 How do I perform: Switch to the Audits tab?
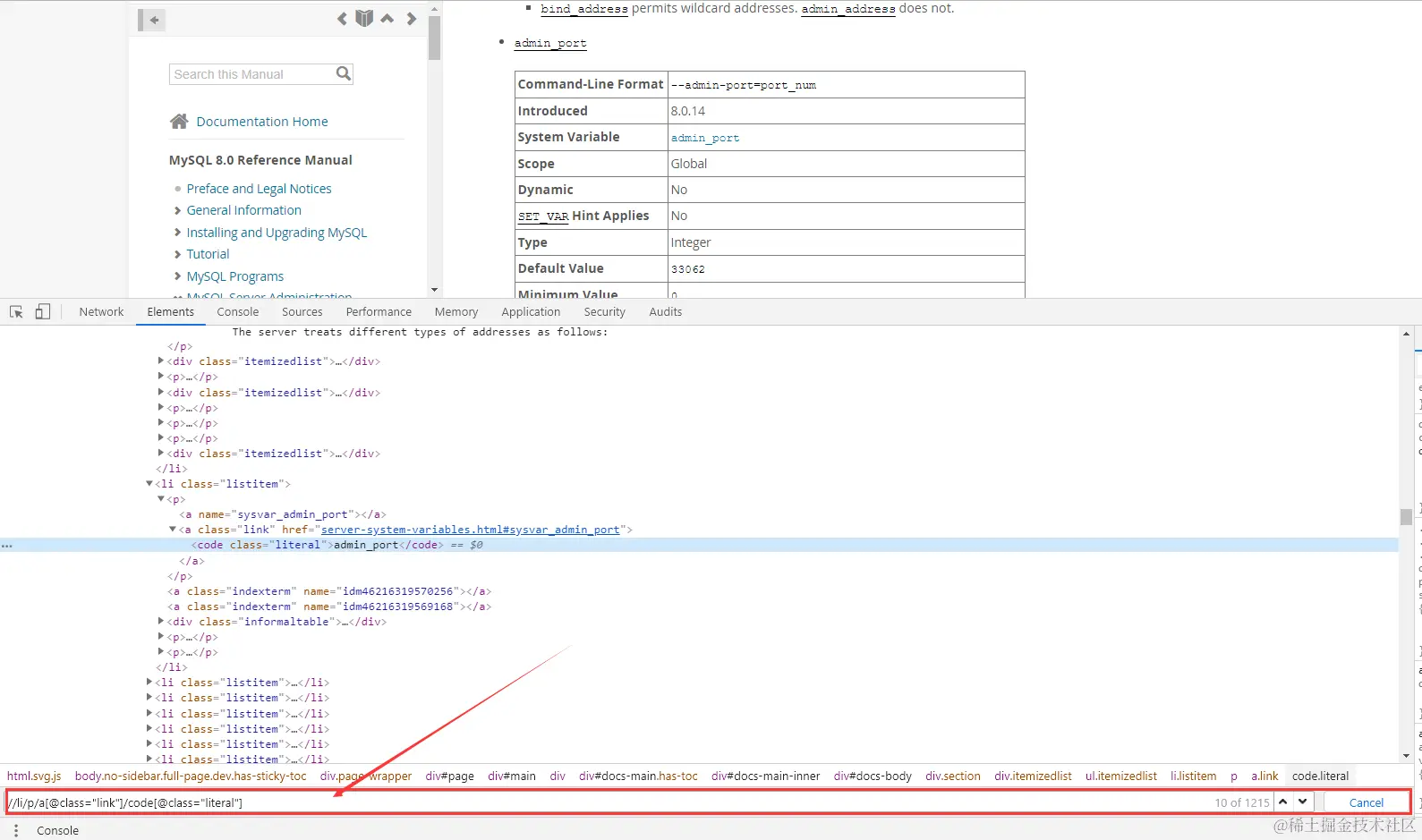point(666,312)
